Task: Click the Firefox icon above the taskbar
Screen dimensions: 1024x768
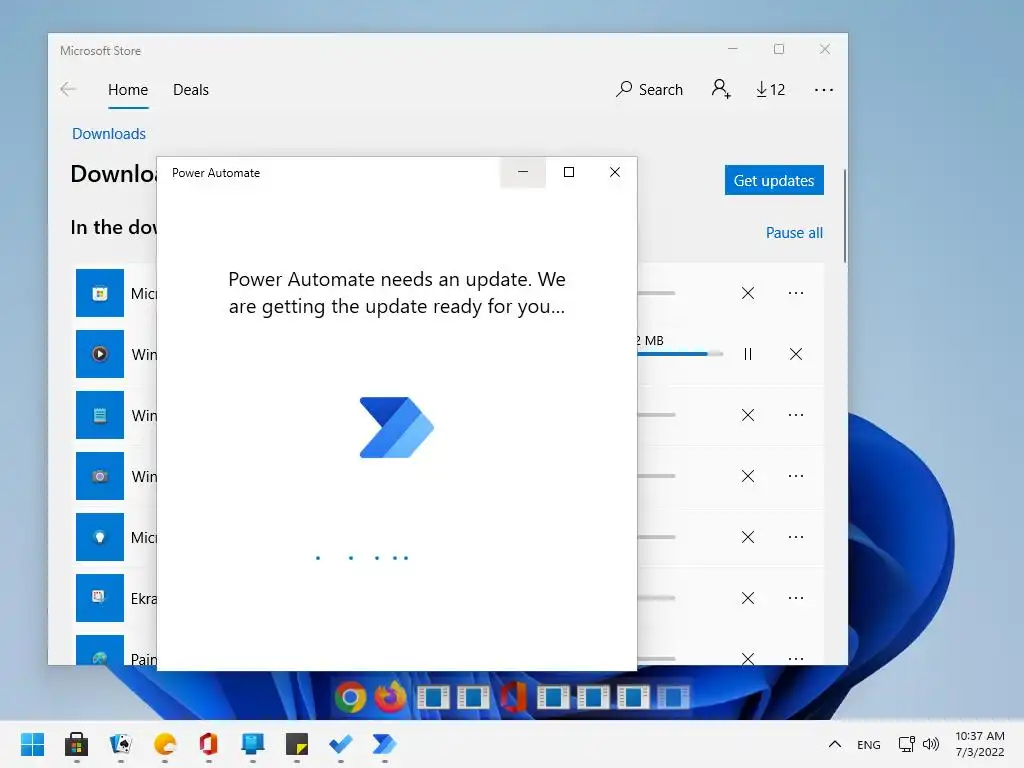Action: [391, 697]
